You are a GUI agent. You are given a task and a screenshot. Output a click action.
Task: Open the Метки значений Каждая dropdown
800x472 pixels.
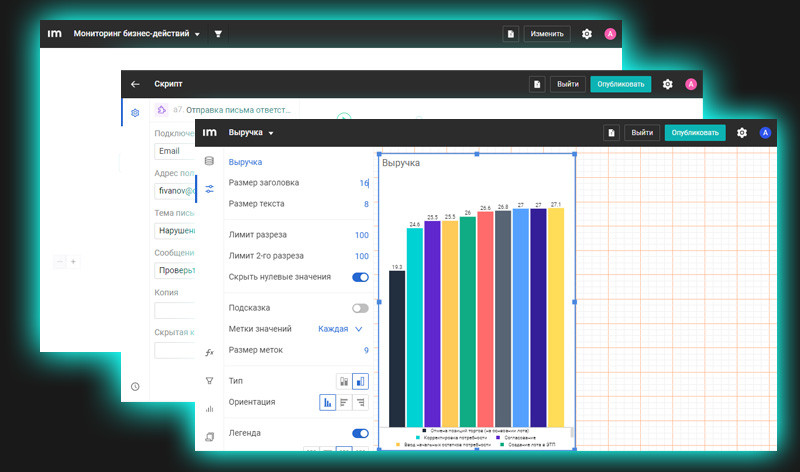click(x=340, y=329)
